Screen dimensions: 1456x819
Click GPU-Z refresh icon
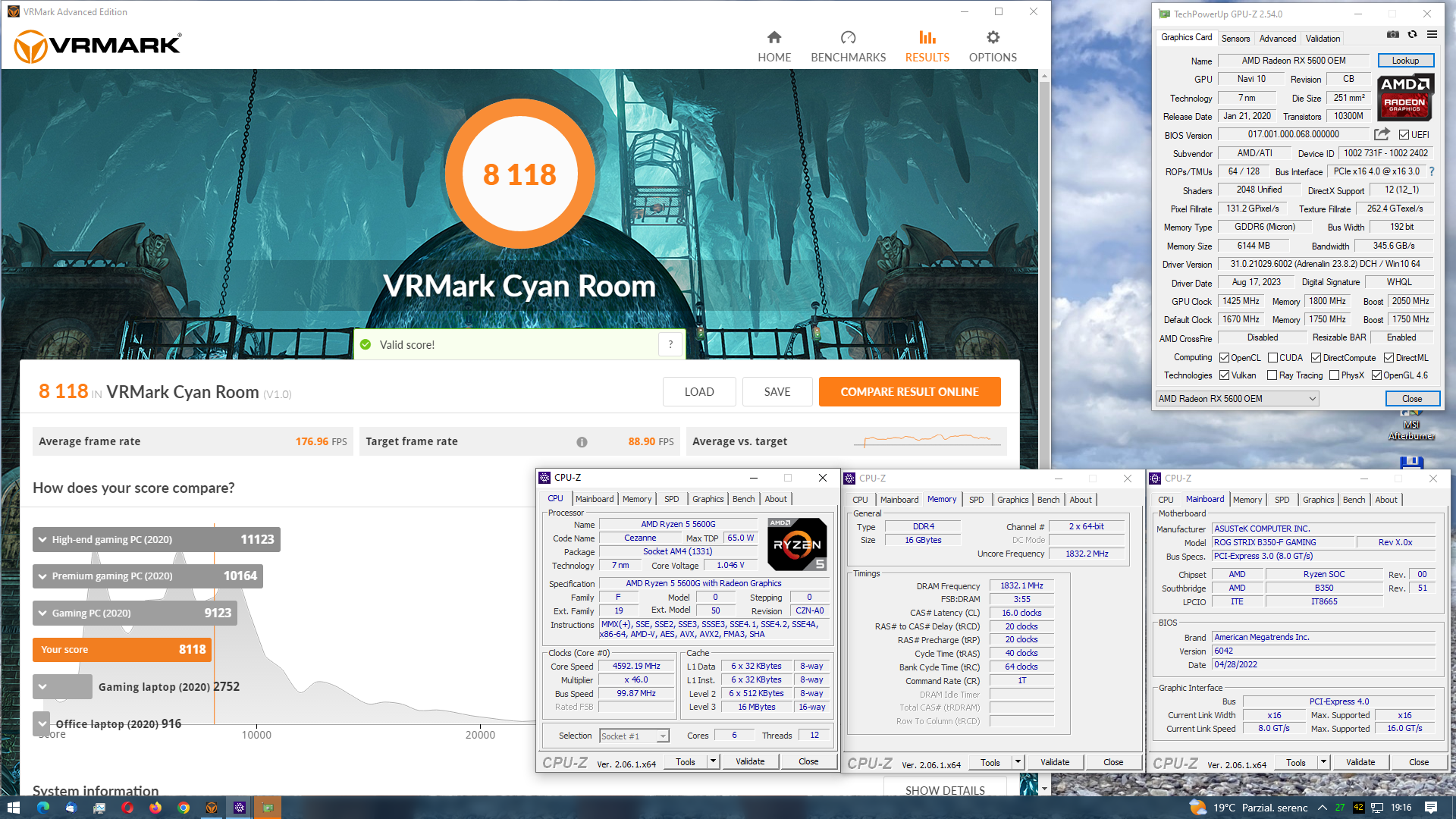tap(1412, 35)
